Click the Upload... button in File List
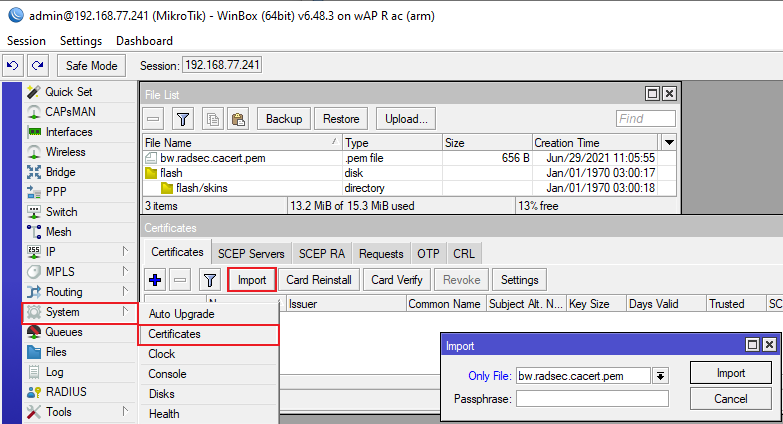Screen dimensions: 783x424 click(407, 119)
